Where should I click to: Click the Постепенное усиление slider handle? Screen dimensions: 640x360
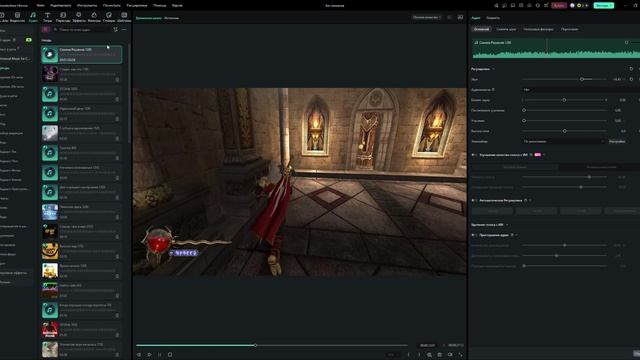pyautogui.click(x=524, y=110)
